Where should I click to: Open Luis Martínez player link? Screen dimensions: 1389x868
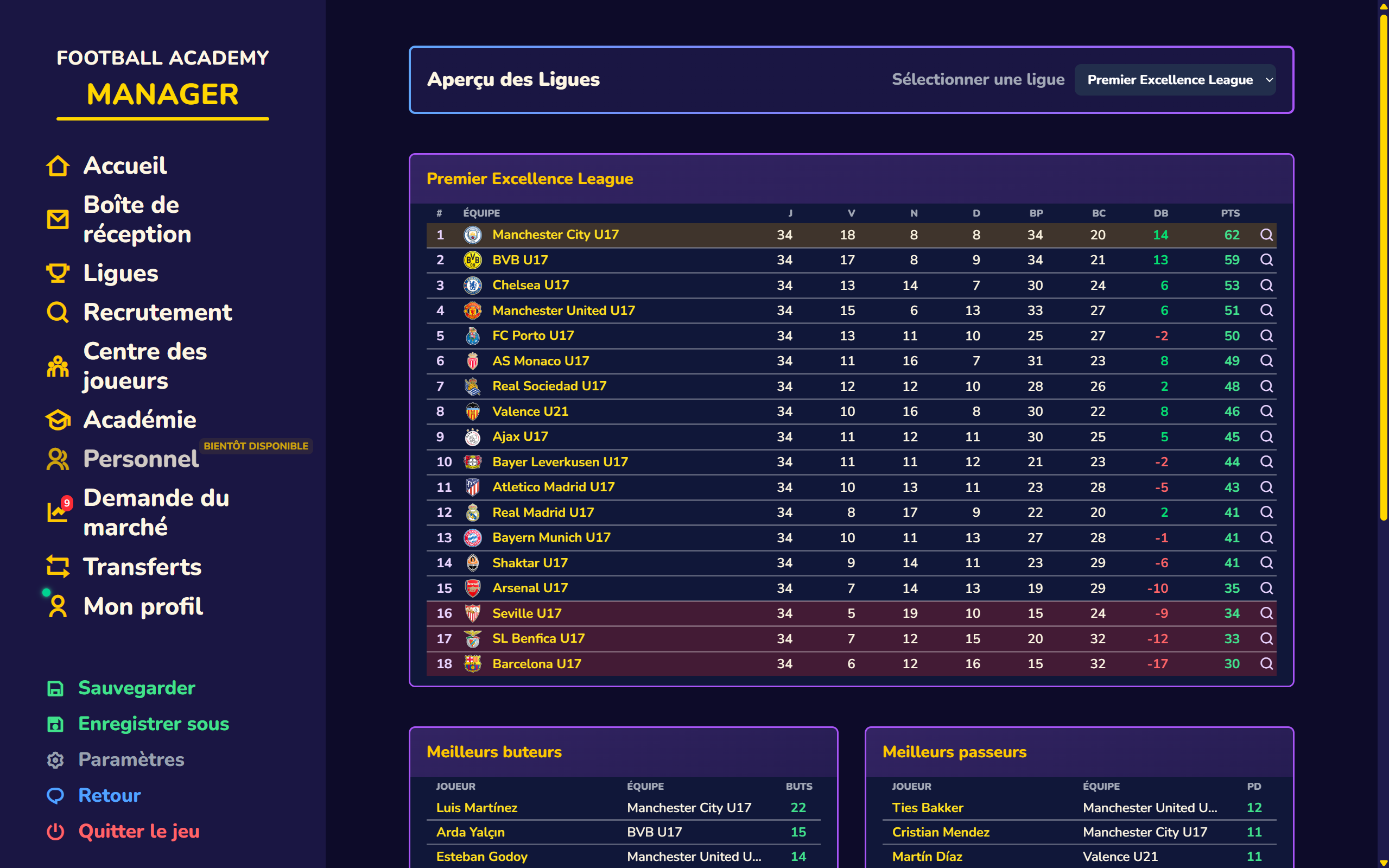[477, 808]
